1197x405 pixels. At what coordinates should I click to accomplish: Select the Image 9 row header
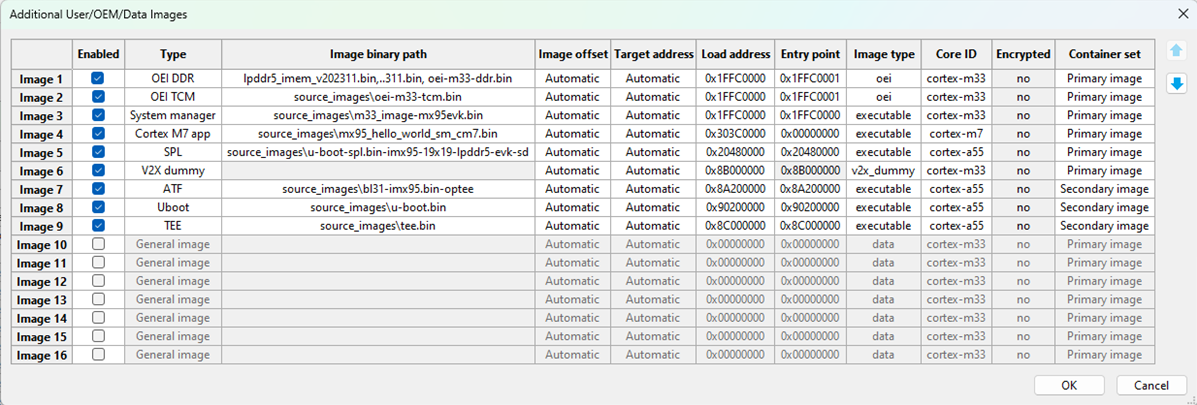[x=42, y=226]
